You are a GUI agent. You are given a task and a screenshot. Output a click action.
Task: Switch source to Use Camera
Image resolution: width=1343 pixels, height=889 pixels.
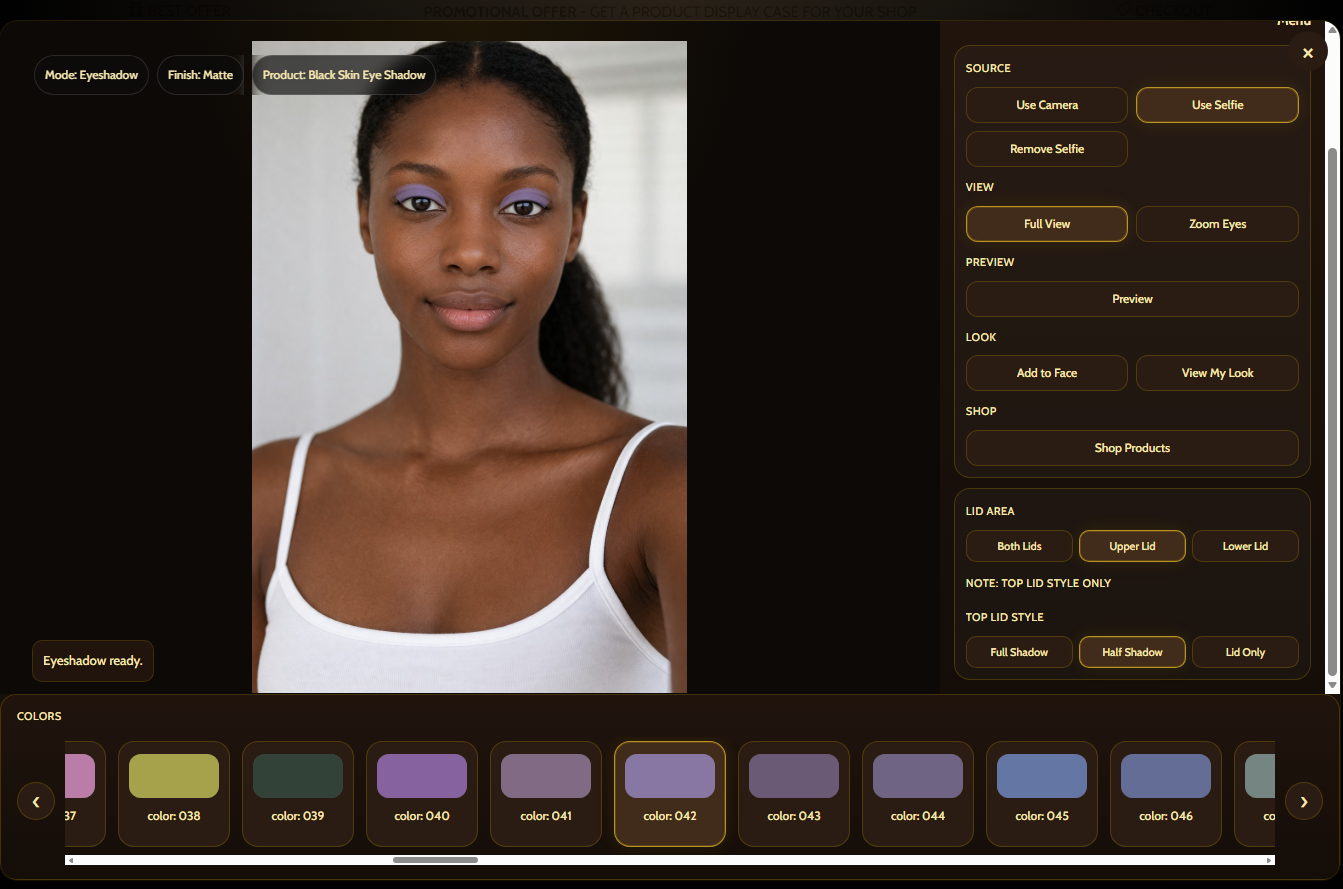point(1046,105)
